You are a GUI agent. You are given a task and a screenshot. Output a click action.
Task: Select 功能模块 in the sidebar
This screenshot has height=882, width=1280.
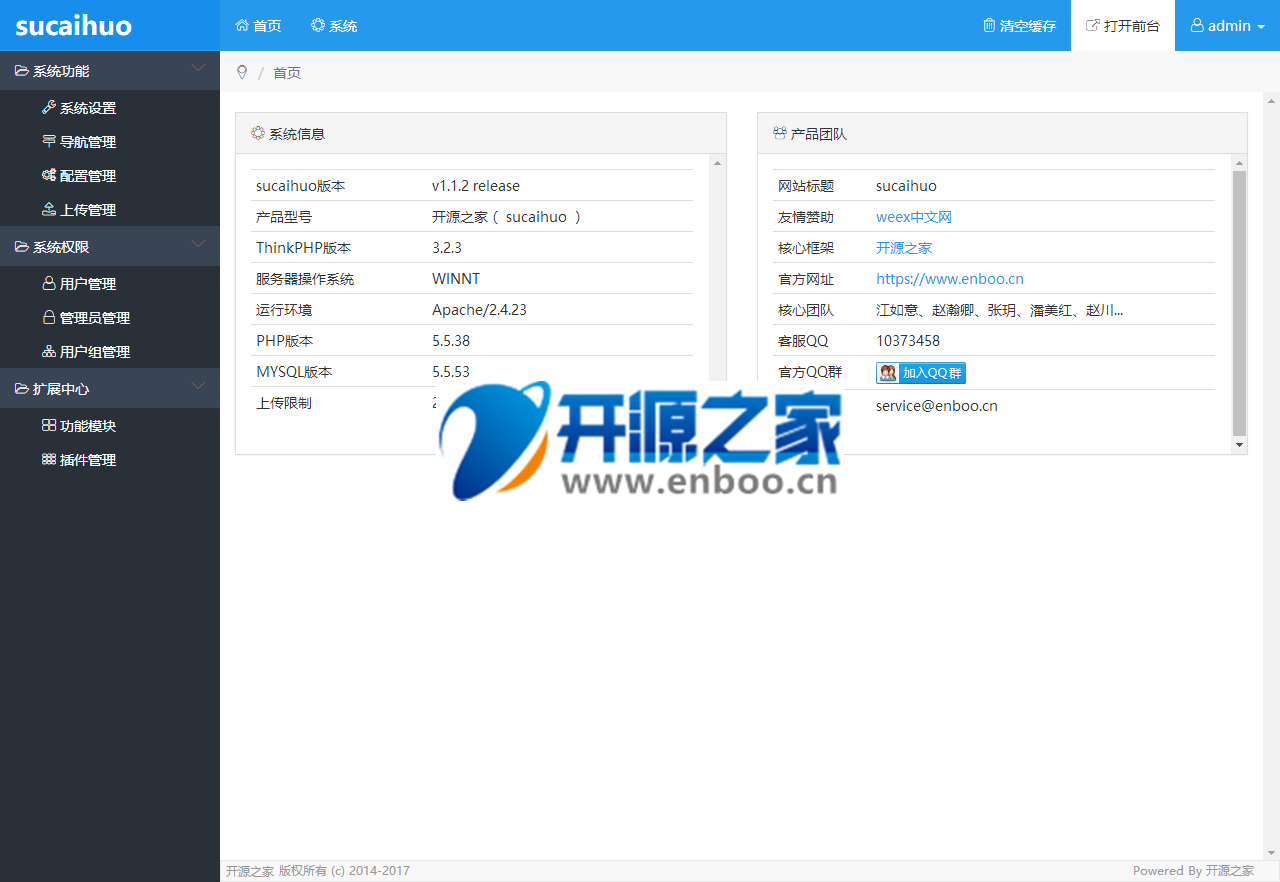click(x=110, y=425)
